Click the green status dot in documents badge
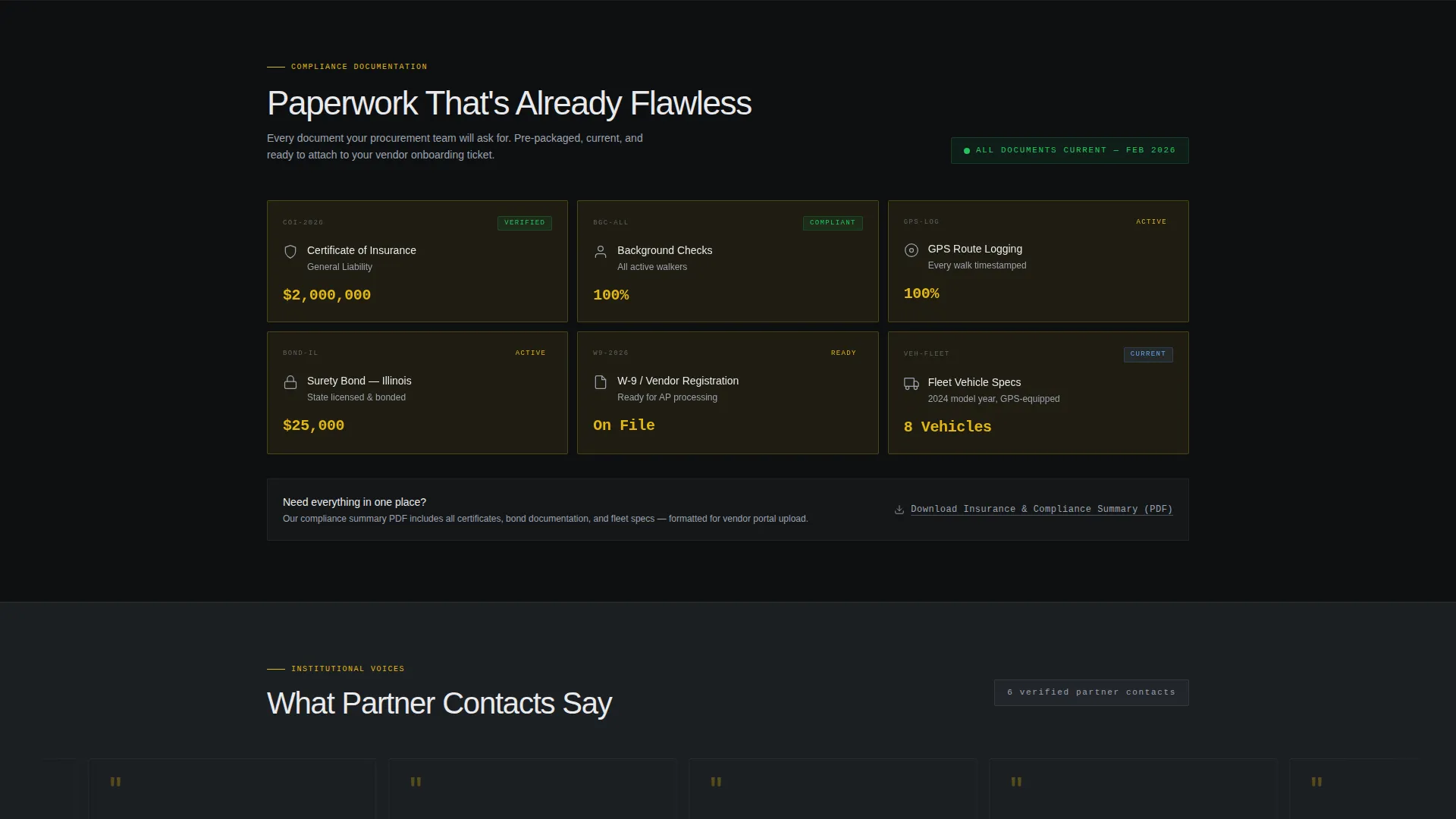Screen dimensions: 1456x819 967,151
